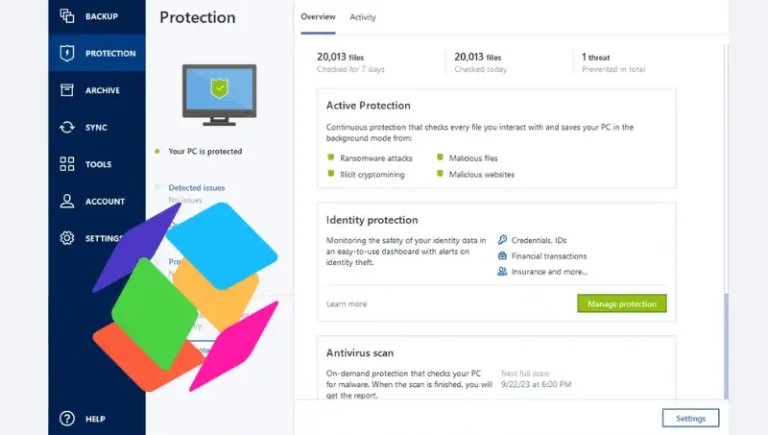Select the Protection shield icon
This screenshot has width=768, height=435.
coord(67,53)
